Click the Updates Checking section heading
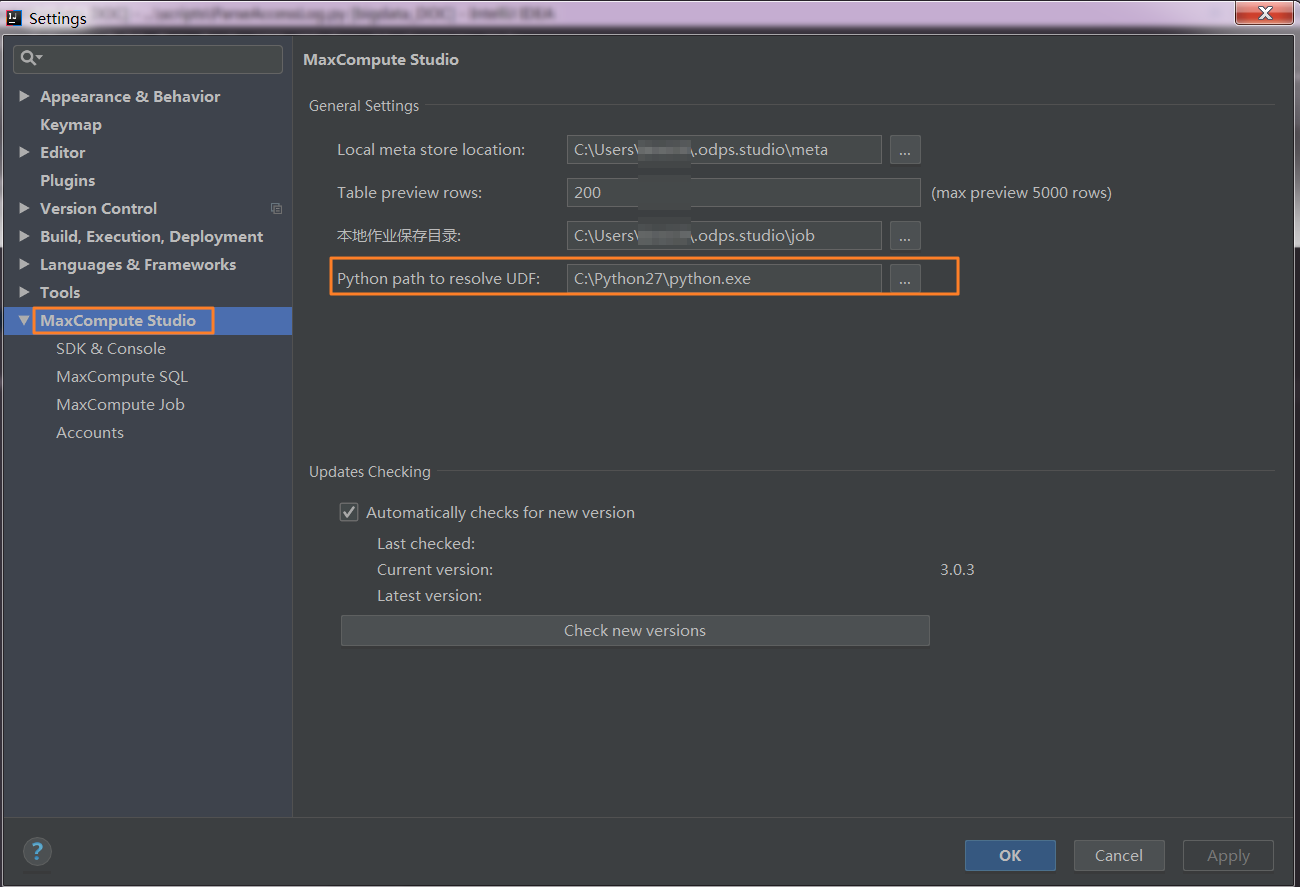1300x887 pixels. pos(370,472)
